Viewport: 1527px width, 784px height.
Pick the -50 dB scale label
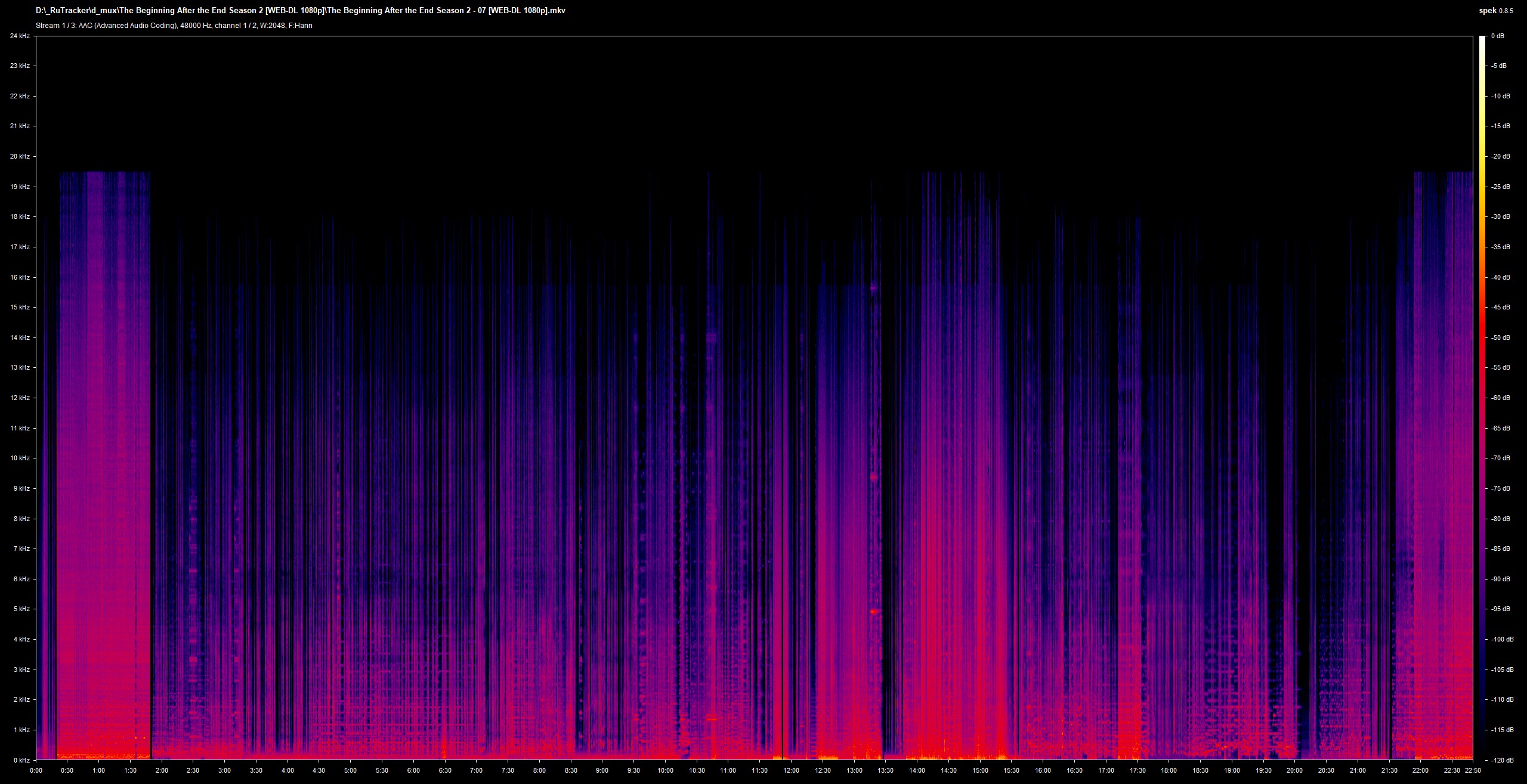1500,338
